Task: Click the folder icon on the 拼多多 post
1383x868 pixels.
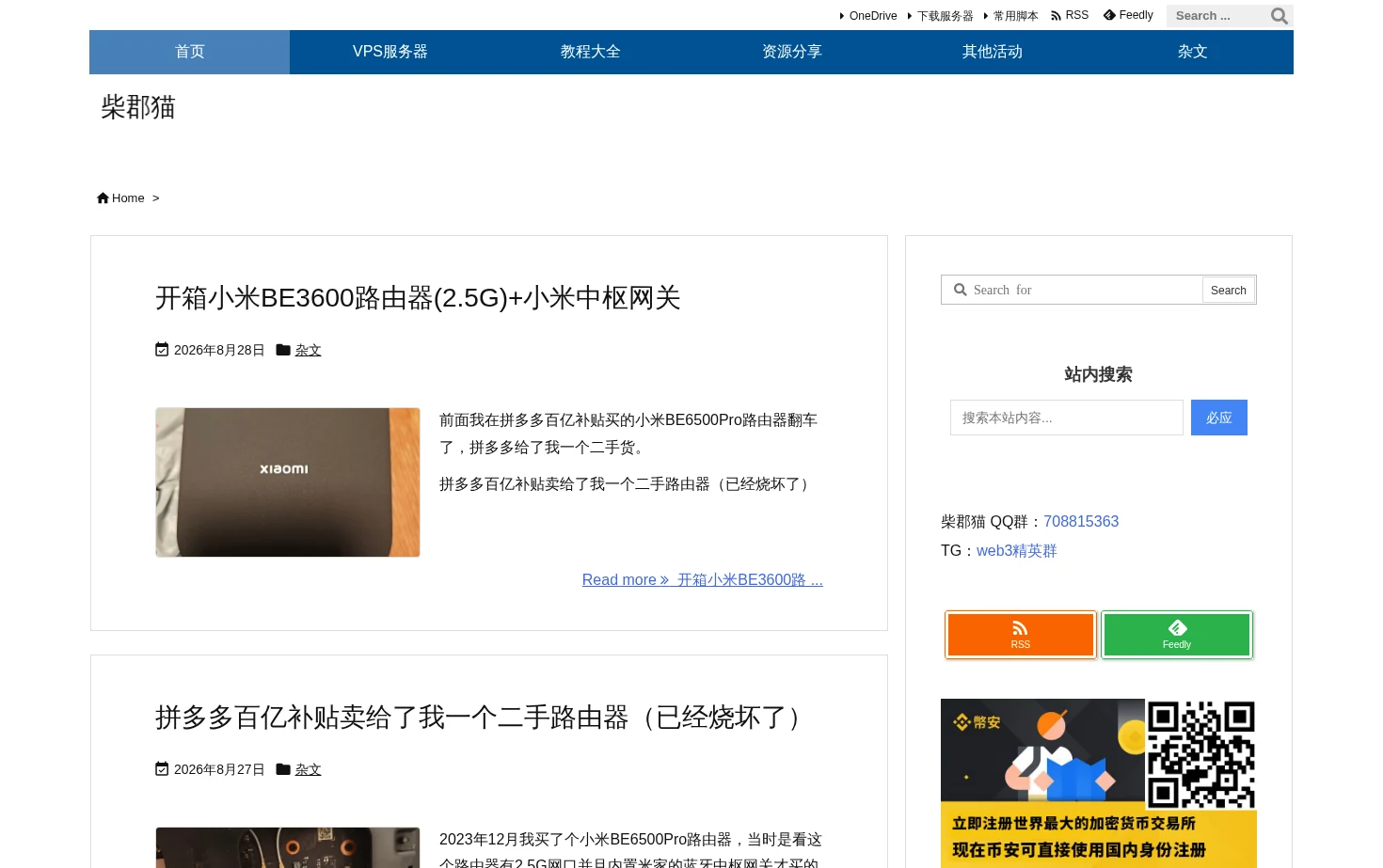Action: (x=283, y=769)
